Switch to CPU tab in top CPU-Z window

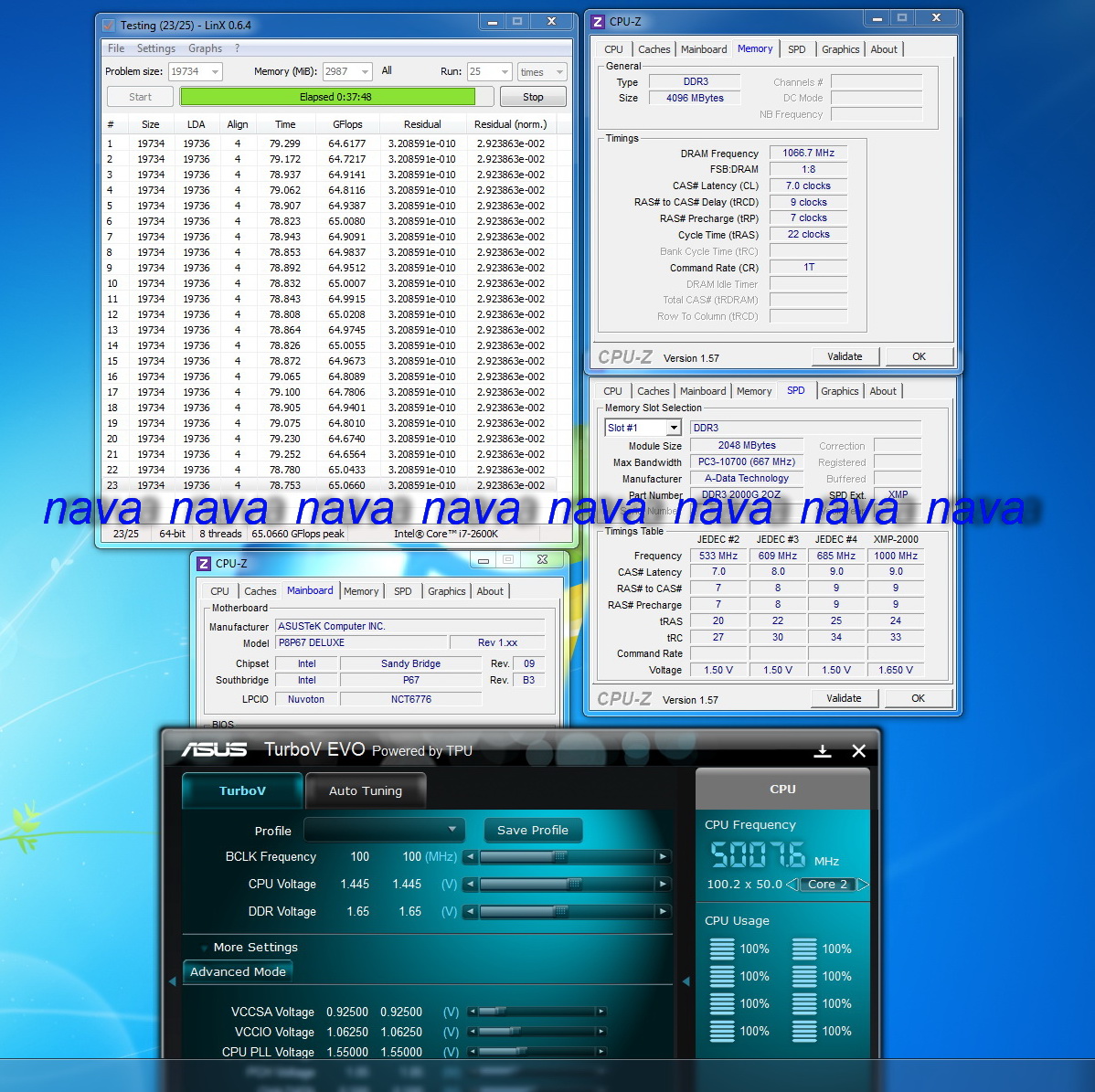(613, 49)
